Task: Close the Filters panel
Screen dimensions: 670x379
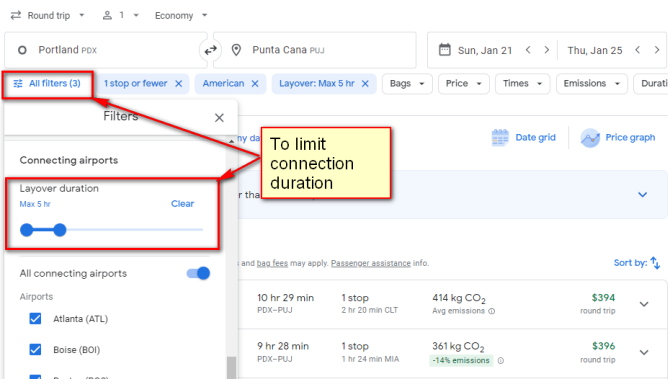Action: point(219,118)
